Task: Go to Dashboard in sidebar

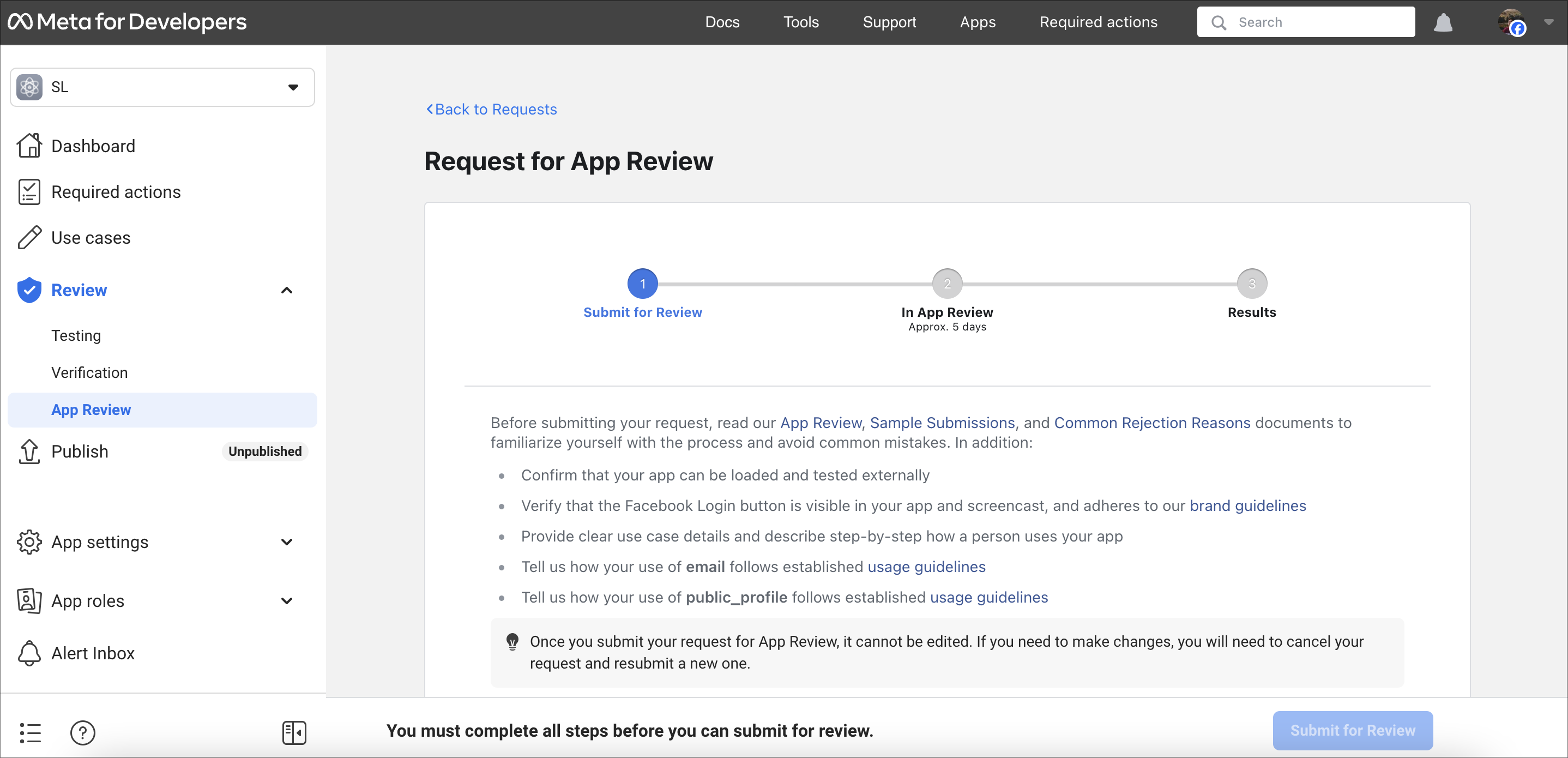Action: coord(93,146)
